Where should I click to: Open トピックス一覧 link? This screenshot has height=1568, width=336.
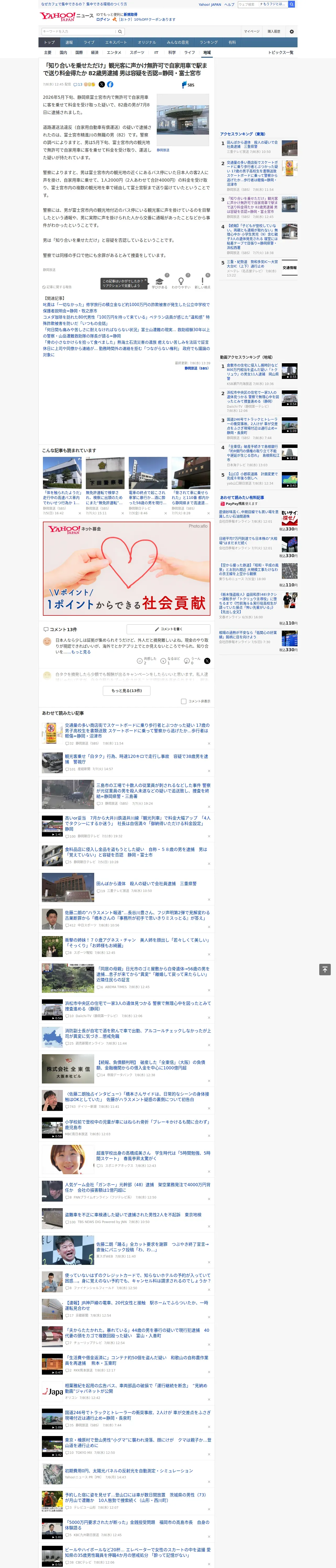(x=281, y=52)
